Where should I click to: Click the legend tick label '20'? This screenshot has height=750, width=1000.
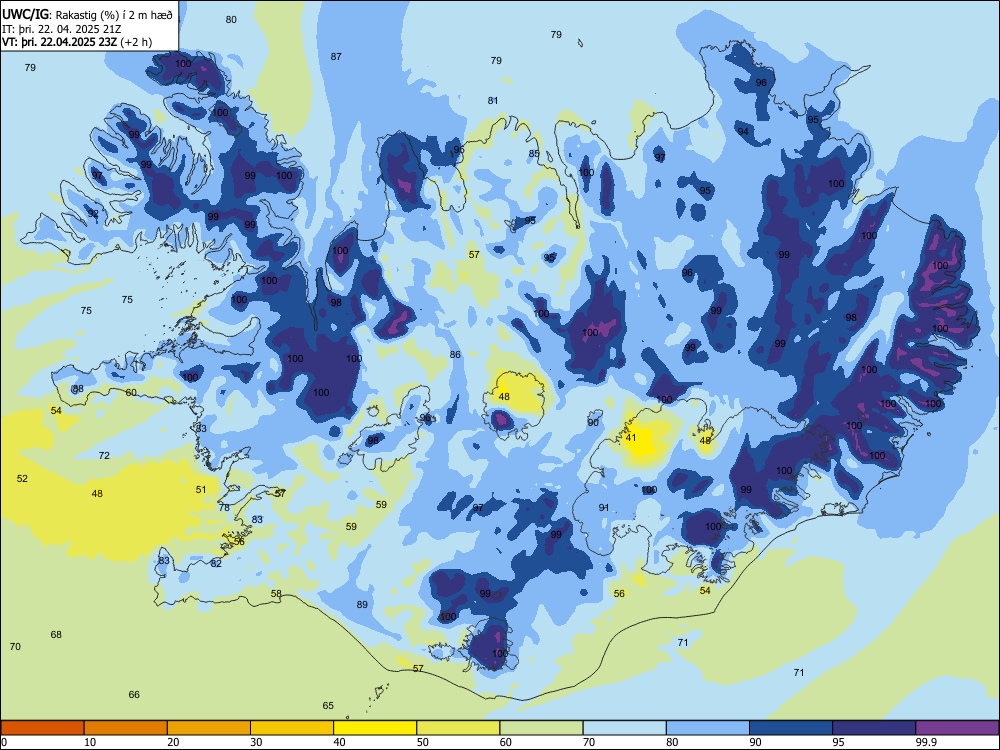pos(173,742)
